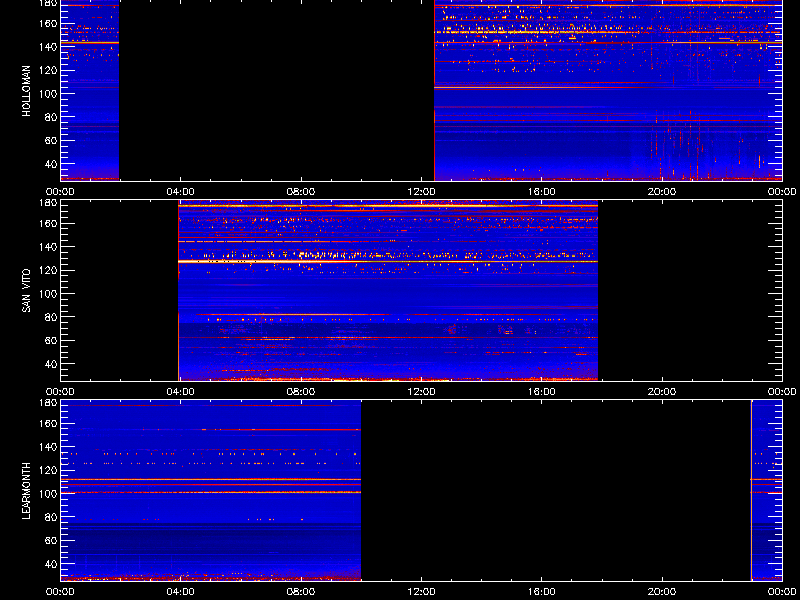Image resolution: width=800 pixels, height=600 pixels.
Task: Pick the 40 frequency tick on Learmonth axis
Action: tap(50, 564)
